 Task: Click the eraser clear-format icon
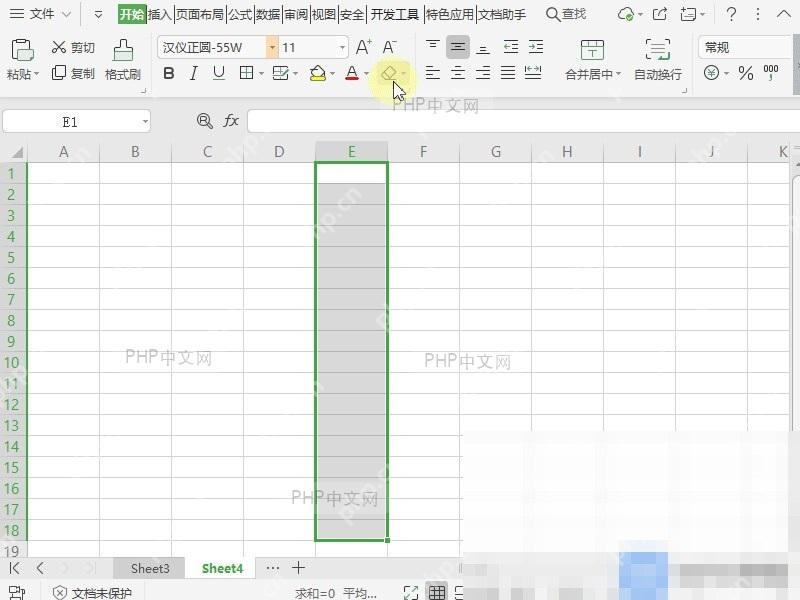[x=389, y=73]
